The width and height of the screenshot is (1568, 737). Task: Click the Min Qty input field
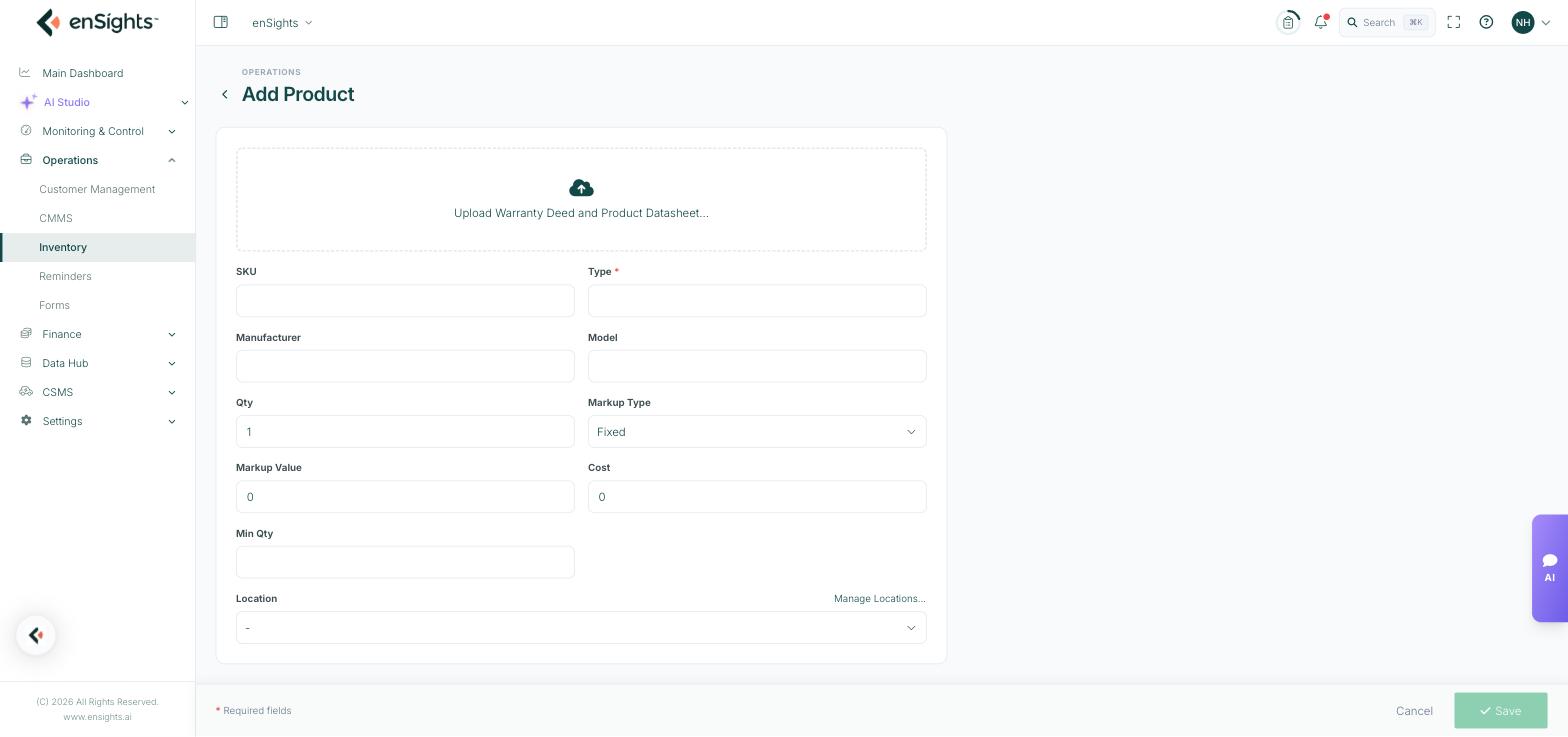click(x=405, y=562)
